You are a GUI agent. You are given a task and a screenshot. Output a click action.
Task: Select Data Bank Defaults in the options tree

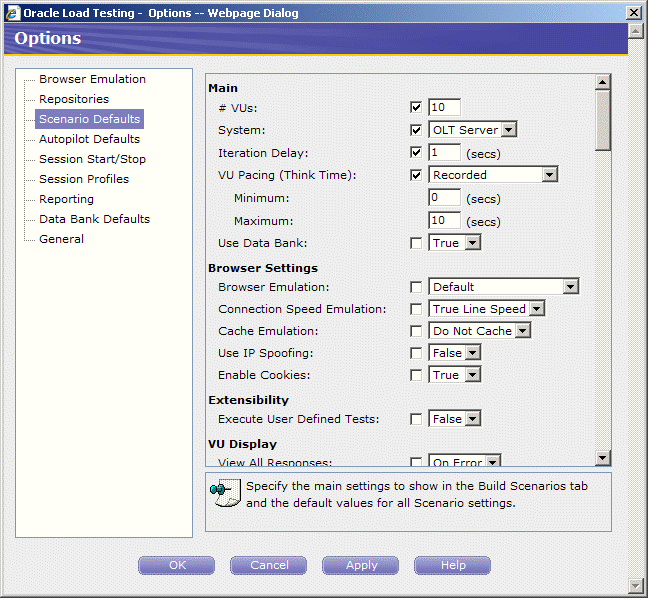[x=94, y=219]
